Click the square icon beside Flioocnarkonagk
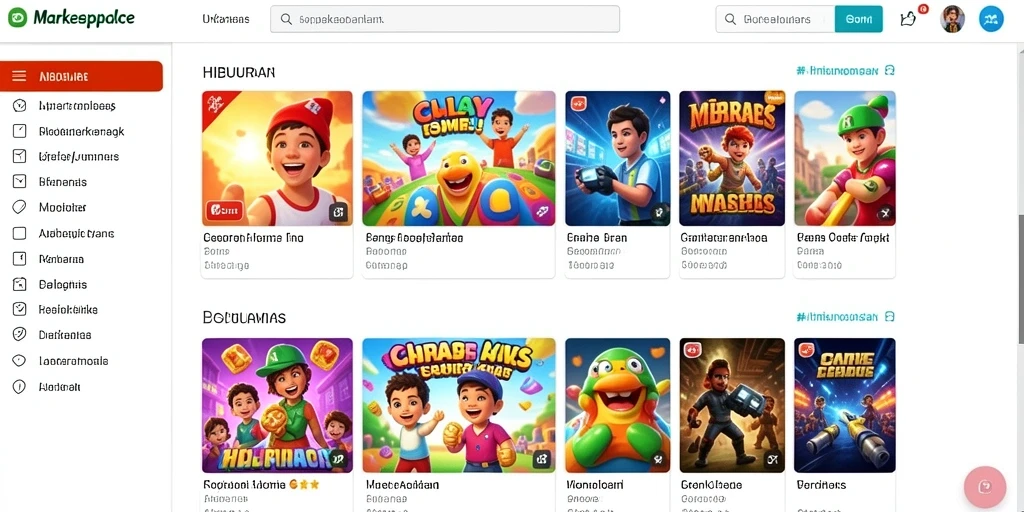This screenshot has height=512, width=1024. click(x=20, y=131)
